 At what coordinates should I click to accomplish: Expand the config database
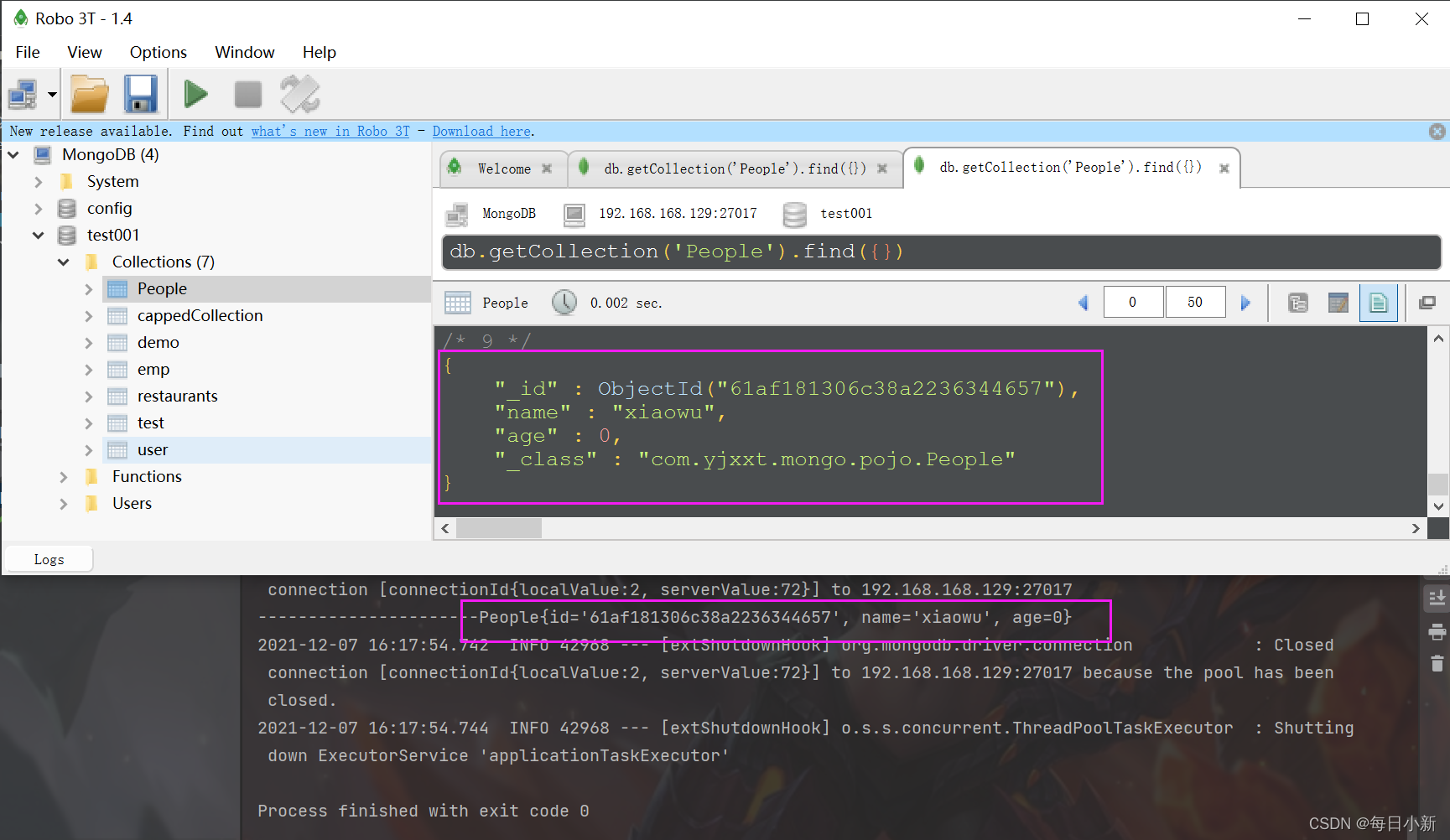coord(39,209)
